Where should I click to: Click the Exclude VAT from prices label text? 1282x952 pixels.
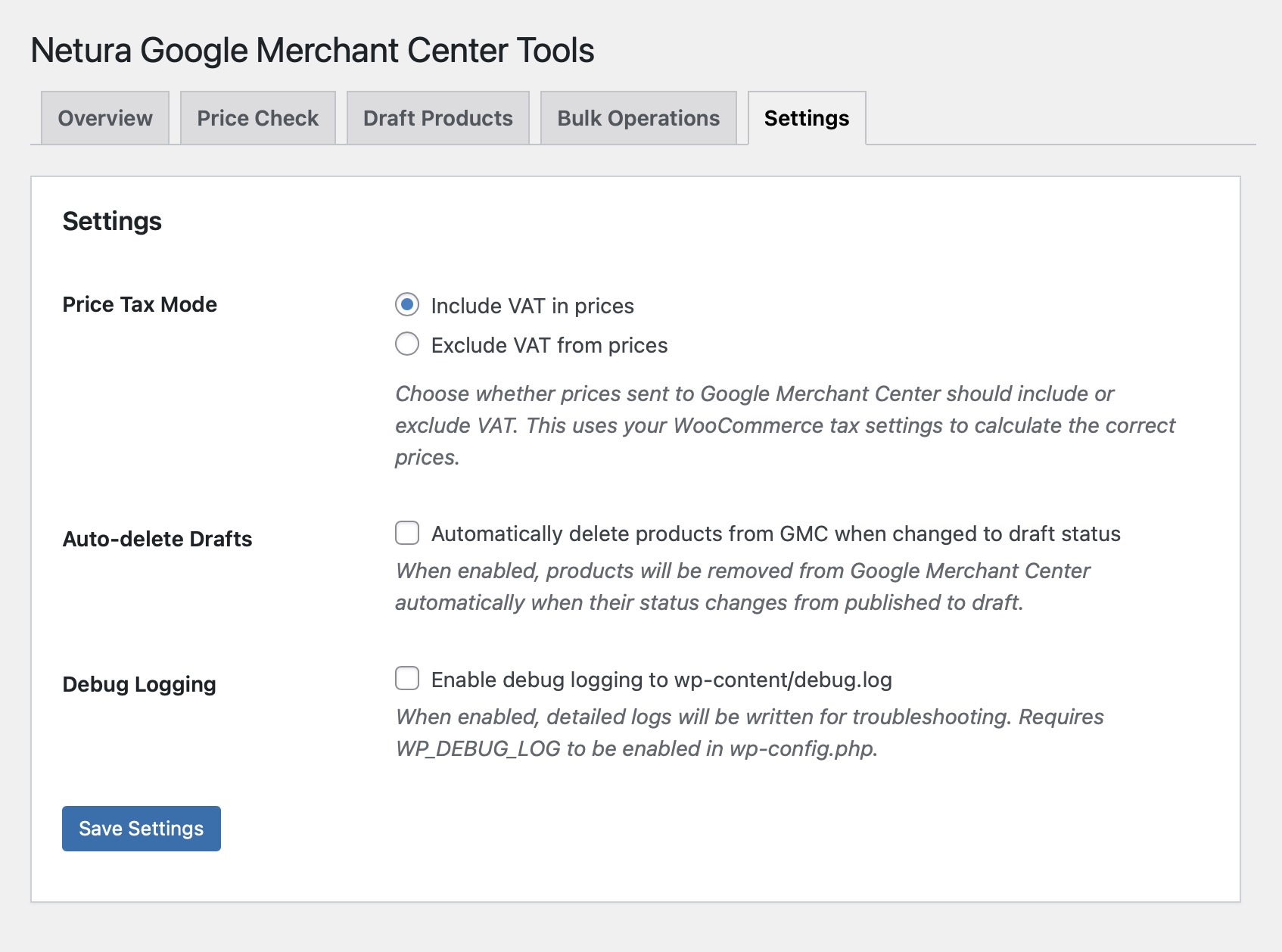tap(548, 345)
